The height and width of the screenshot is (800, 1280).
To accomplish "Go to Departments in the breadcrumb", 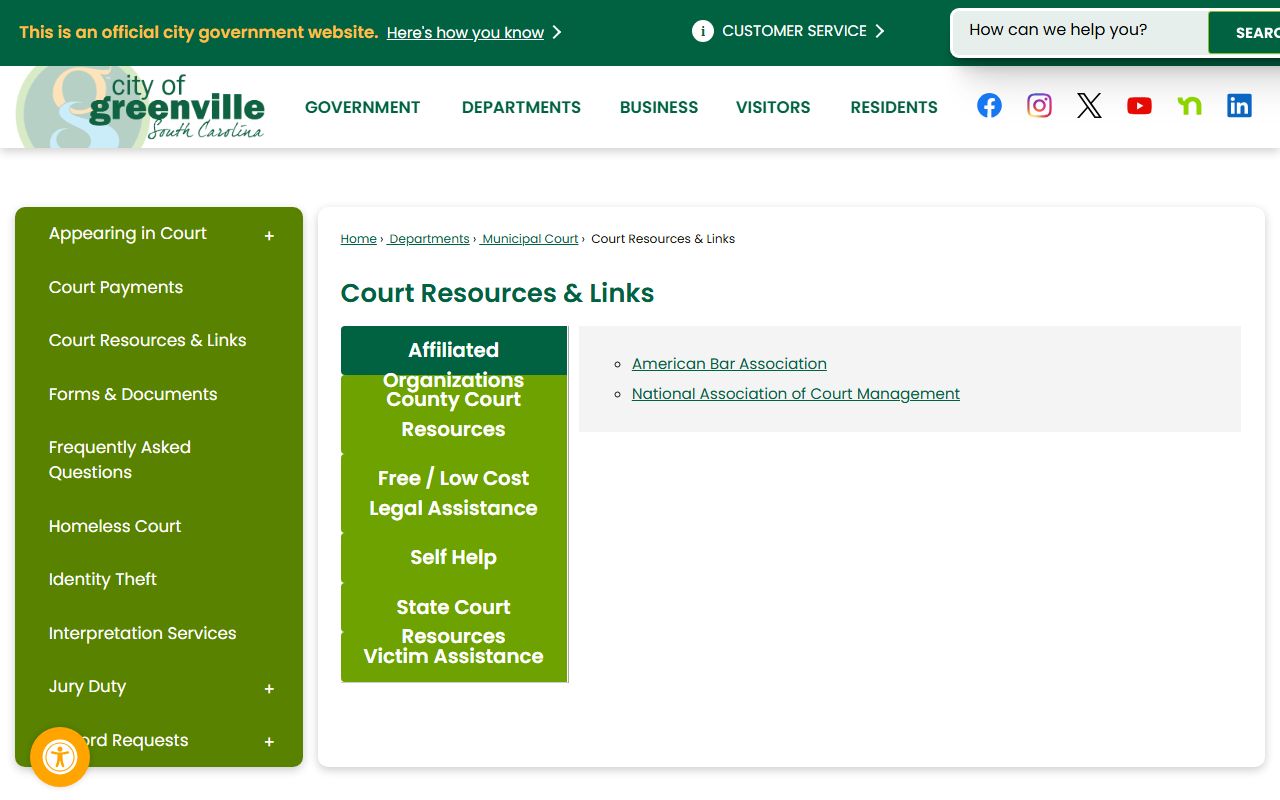I will 428,239.
